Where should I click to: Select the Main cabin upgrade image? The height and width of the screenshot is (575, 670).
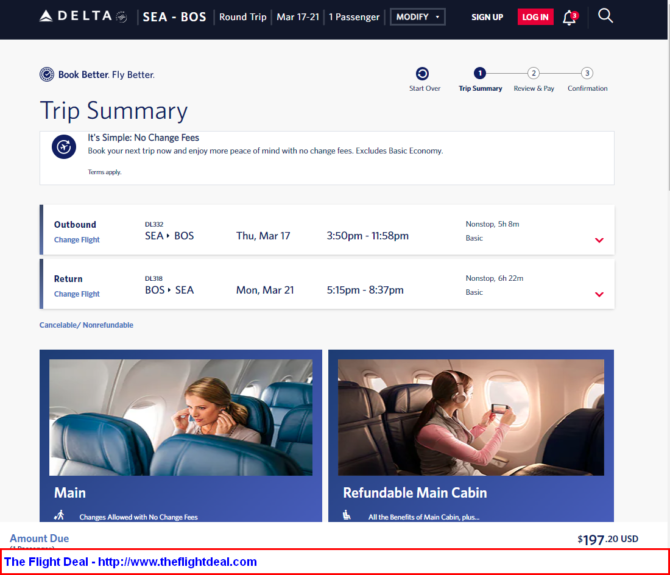[181, 417]
